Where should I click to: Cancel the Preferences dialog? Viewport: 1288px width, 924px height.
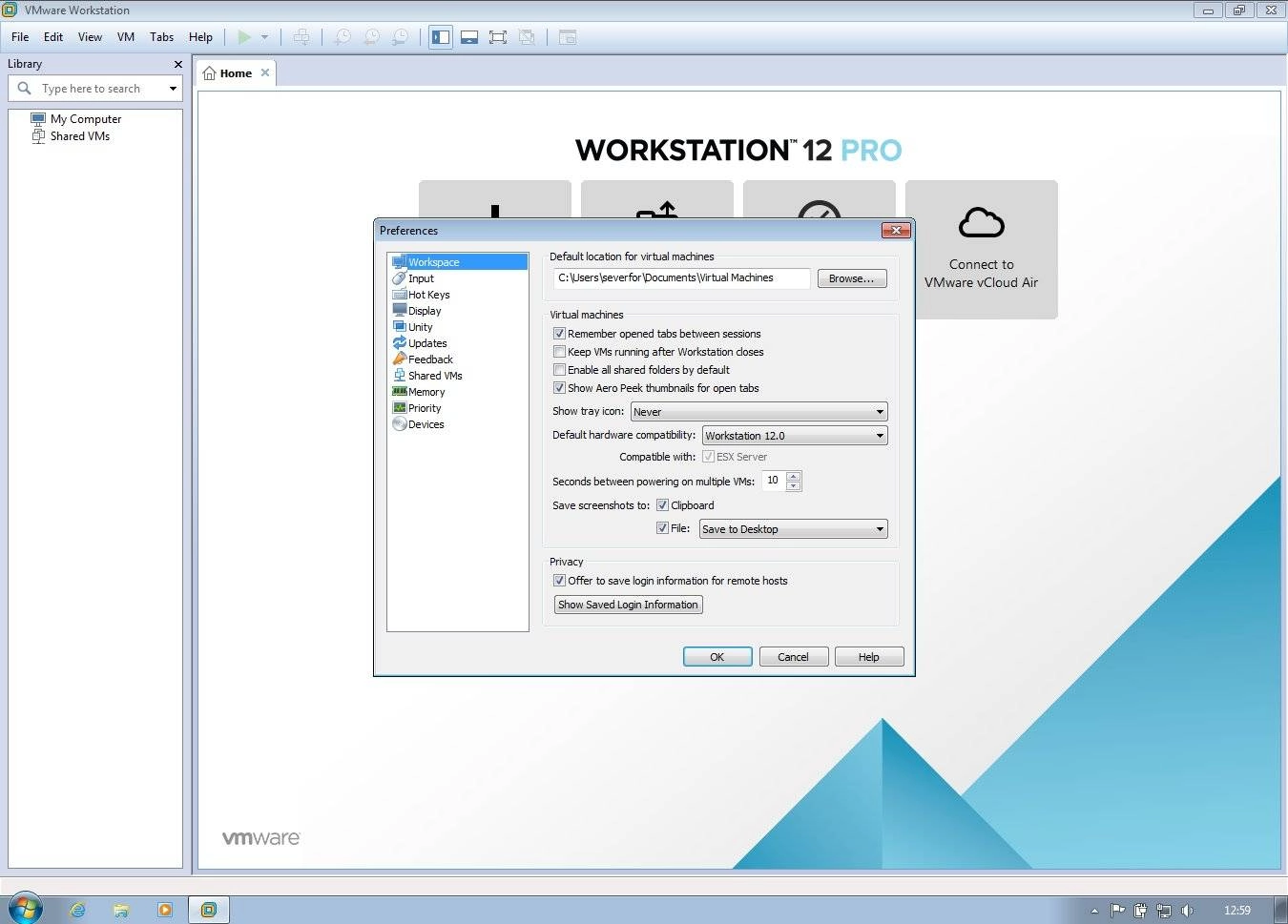click(x=793, y=657)
